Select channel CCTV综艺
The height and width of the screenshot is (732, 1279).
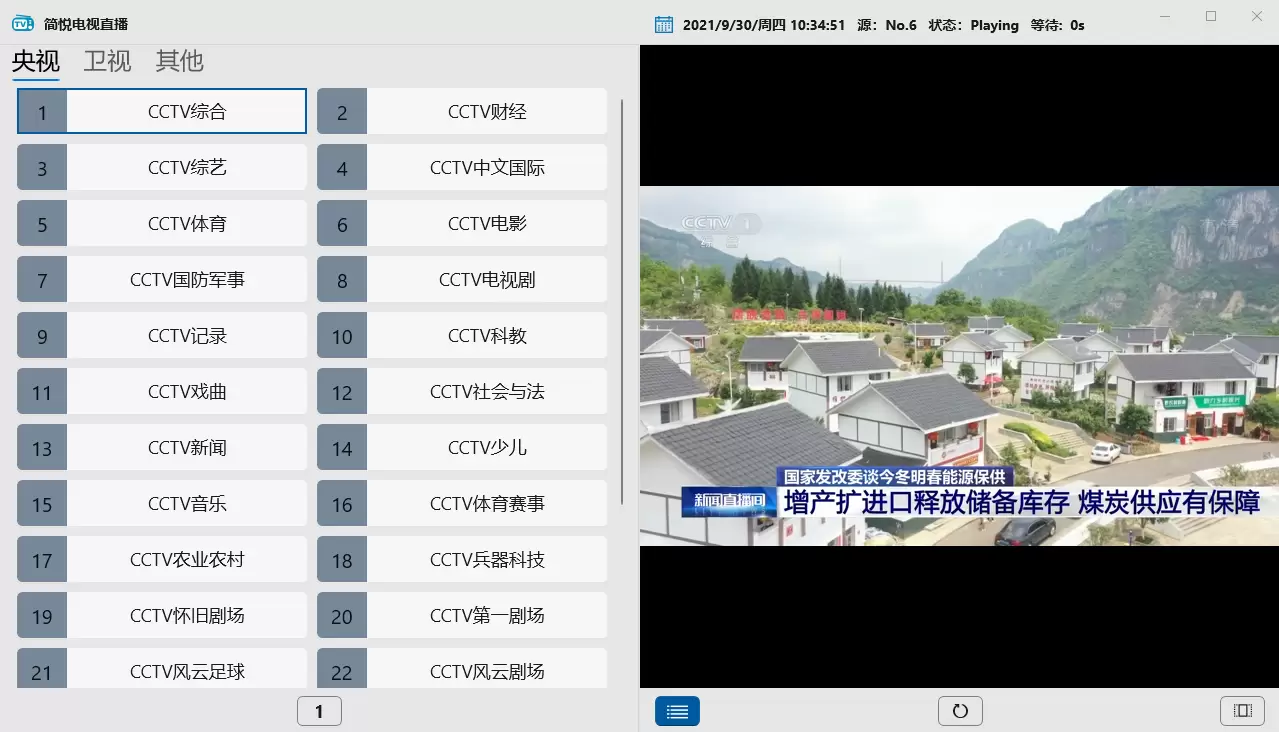pos(162,167)
